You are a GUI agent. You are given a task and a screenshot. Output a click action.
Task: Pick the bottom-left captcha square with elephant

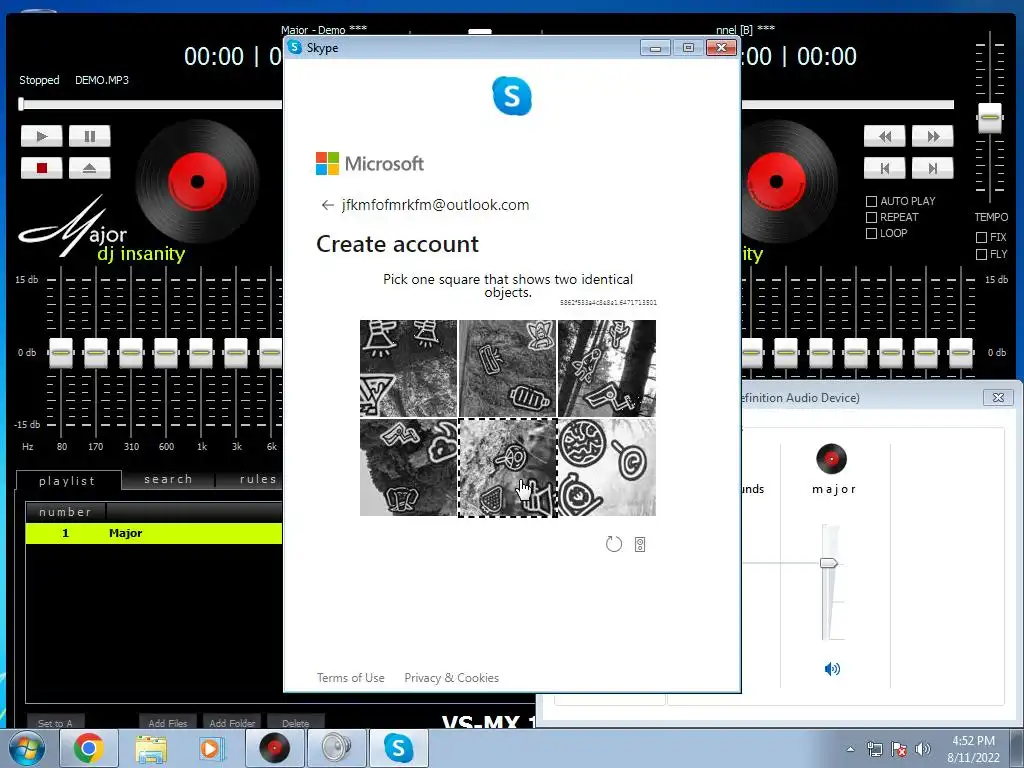pyautogui.click(x=409, y=468)
